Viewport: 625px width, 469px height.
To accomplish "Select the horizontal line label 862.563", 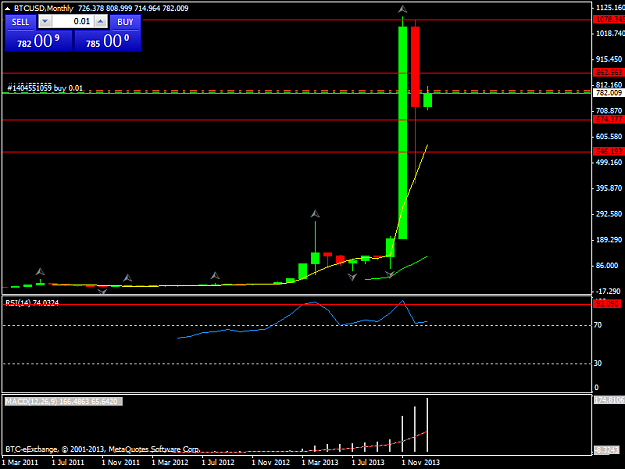I will pyautogui.click(x=609, y=73).
